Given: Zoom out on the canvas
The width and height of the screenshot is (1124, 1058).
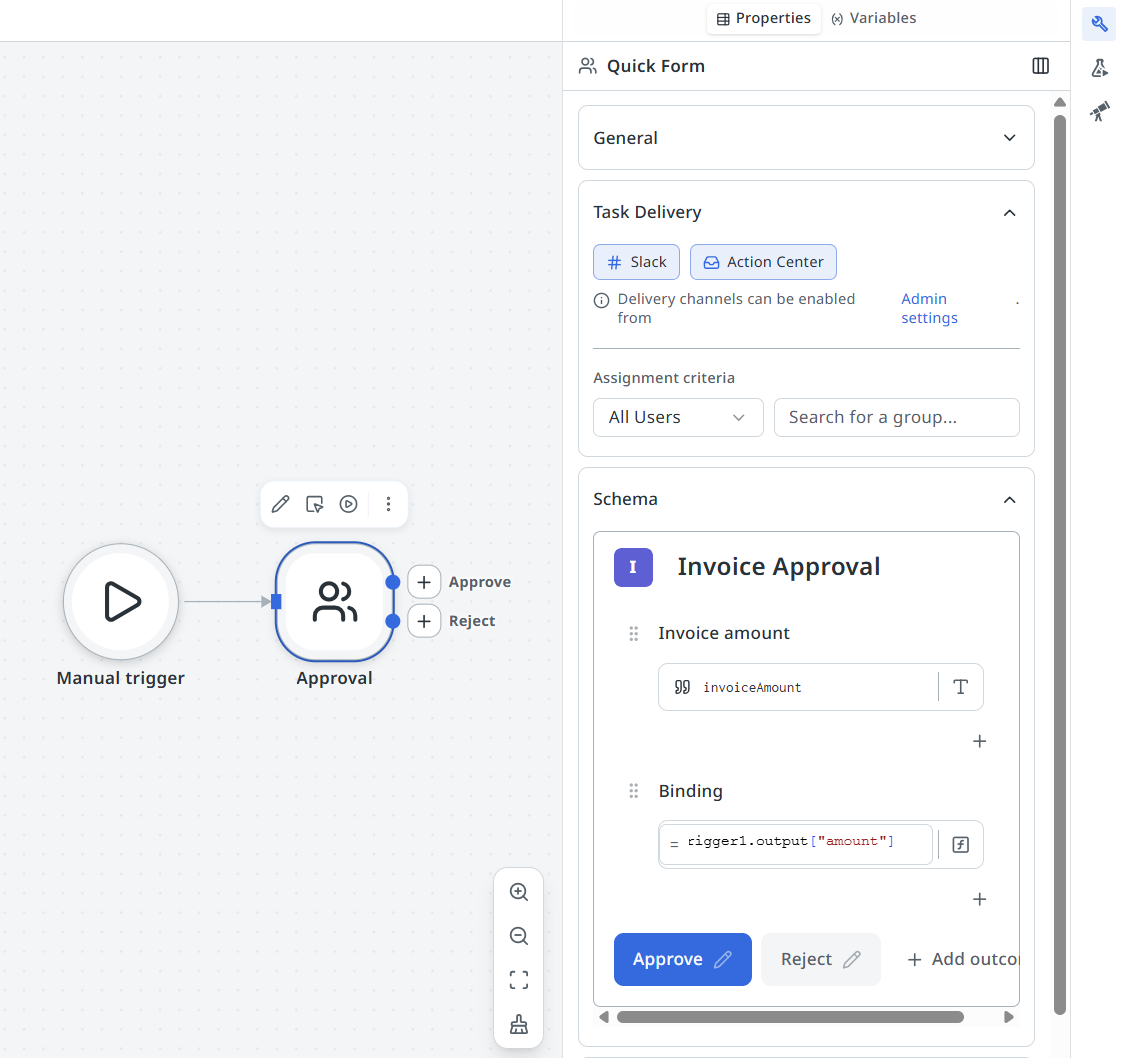Looking at the screenshot, I should coord(519,936).
